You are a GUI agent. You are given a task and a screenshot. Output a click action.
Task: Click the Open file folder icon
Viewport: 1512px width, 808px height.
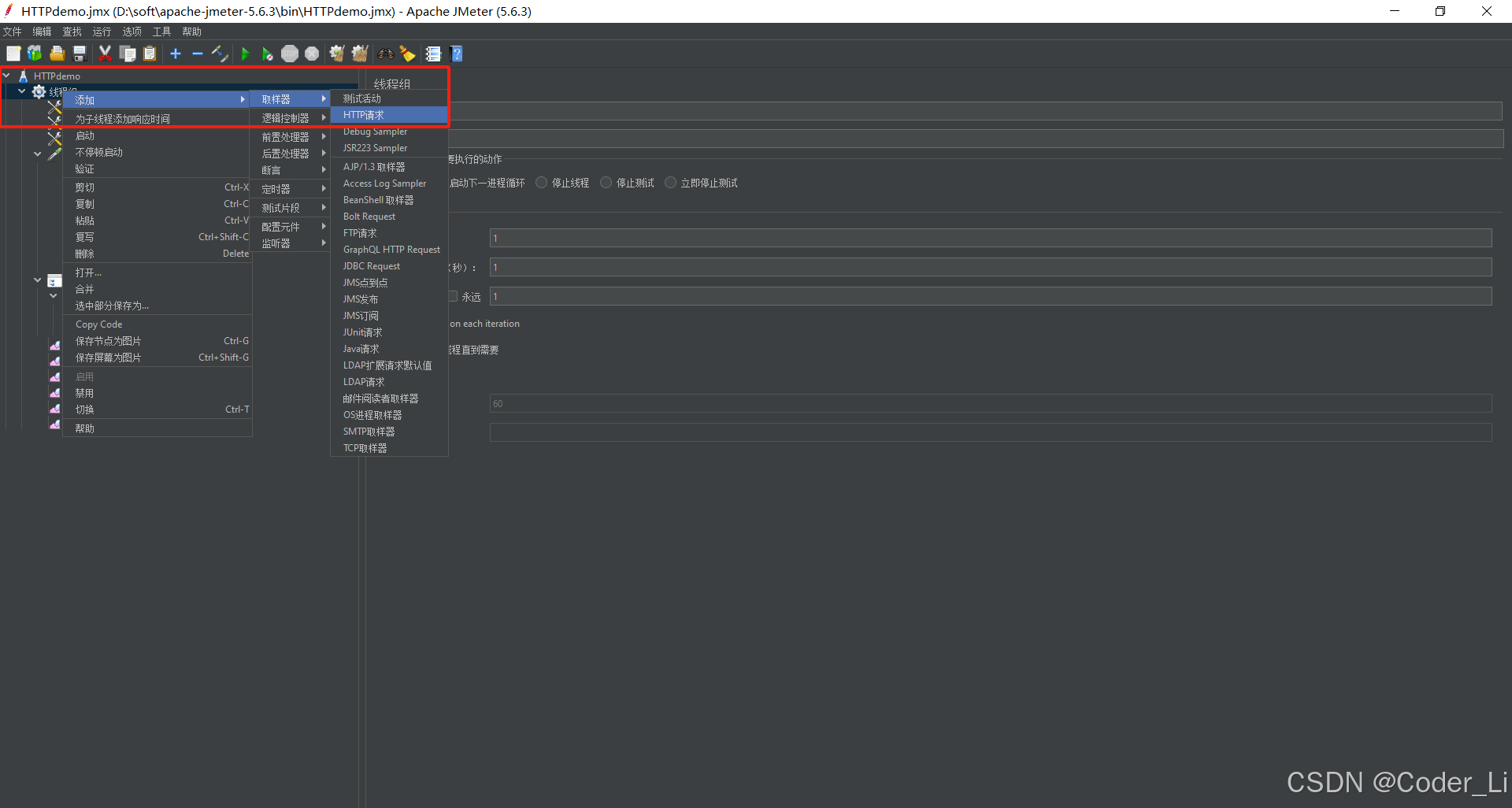coord(57,54)
